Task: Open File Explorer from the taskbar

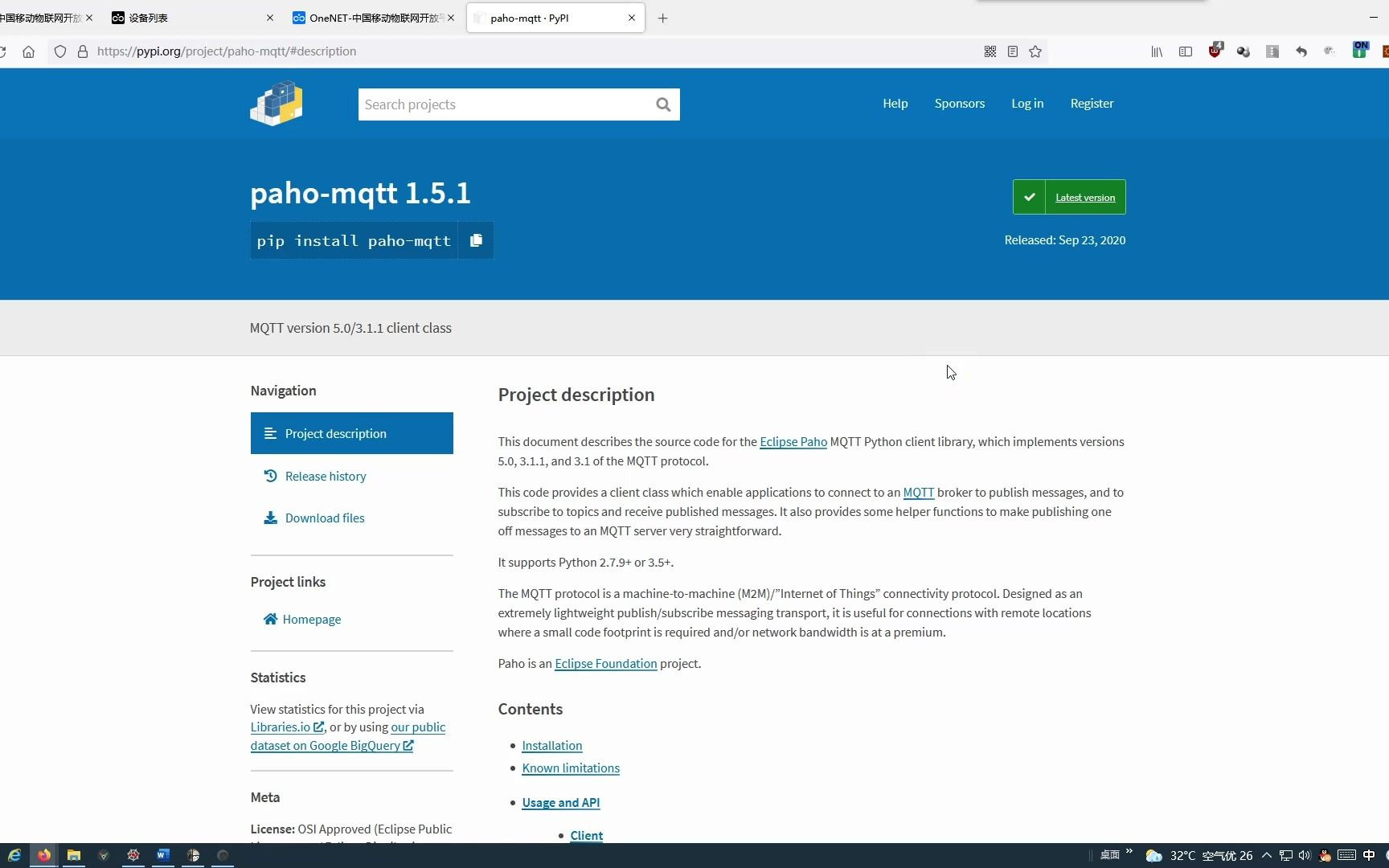Action: (x=74, y=855)
